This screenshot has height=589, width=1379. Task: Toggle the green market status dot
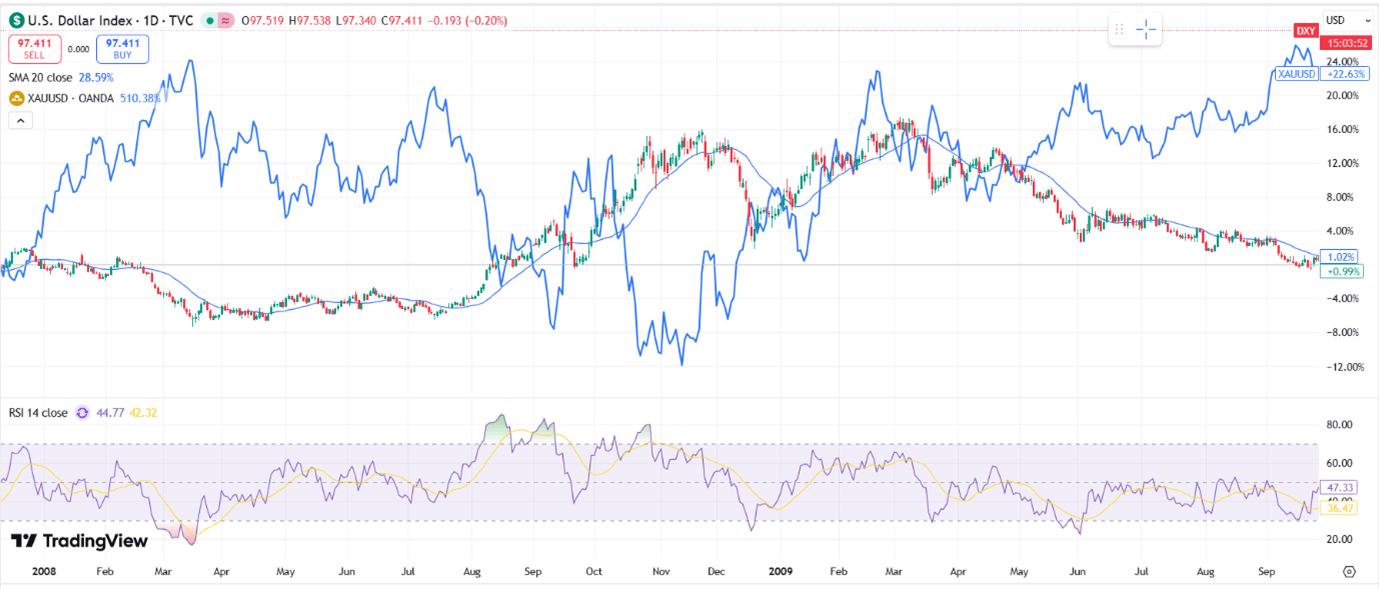click(x=209, y=20)
